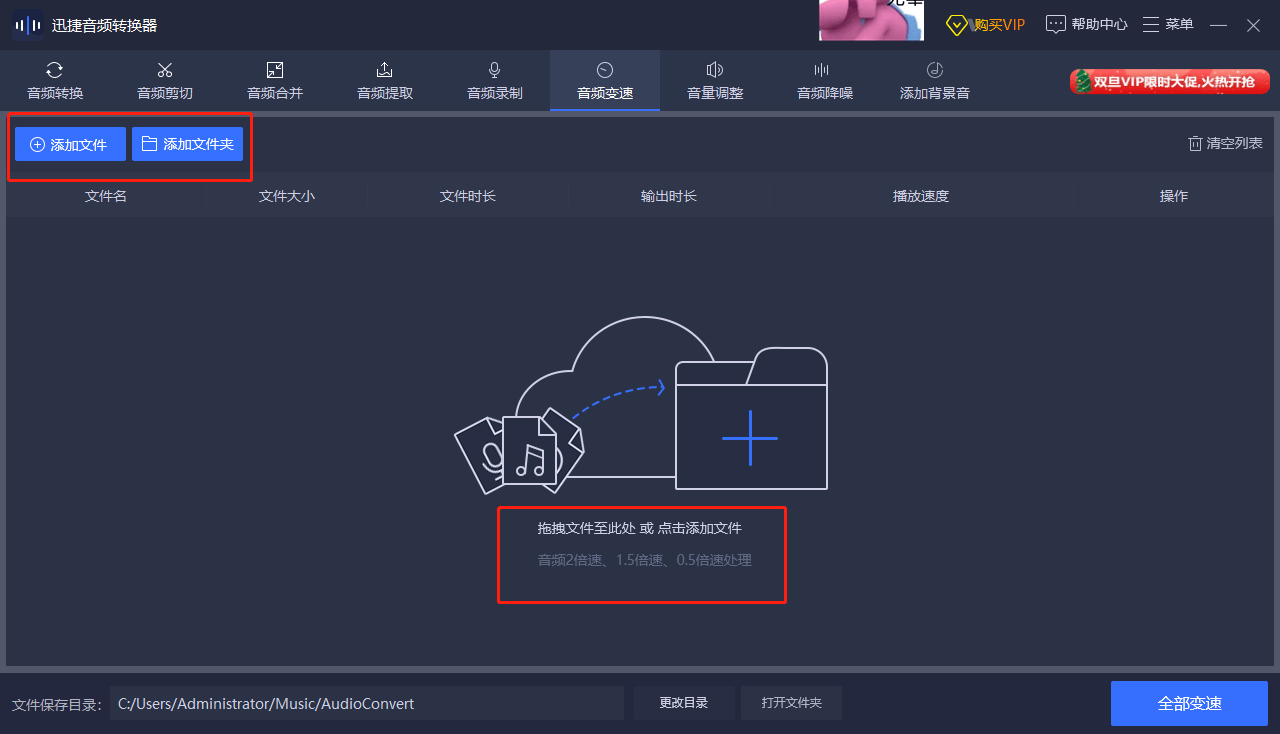Open the 帮助中心 help center

coord(1087,25)
